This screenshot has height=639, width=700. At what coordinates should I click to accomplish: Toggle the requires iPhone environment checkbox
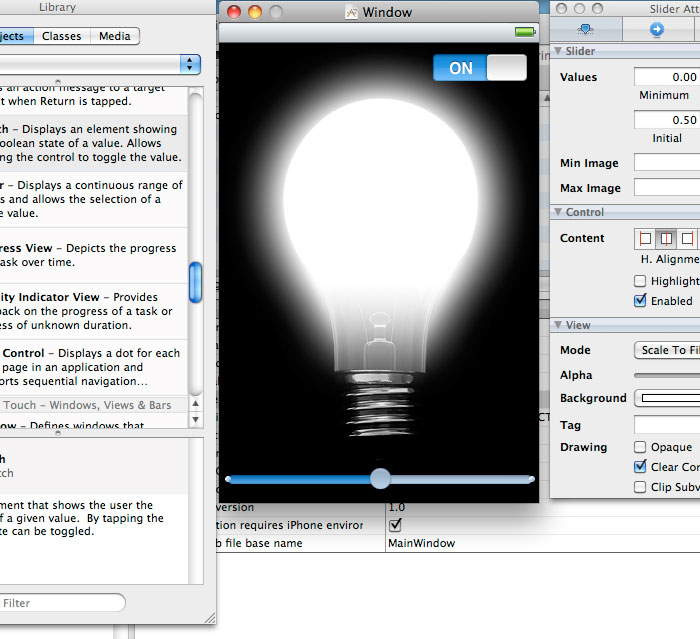[395, 525]
